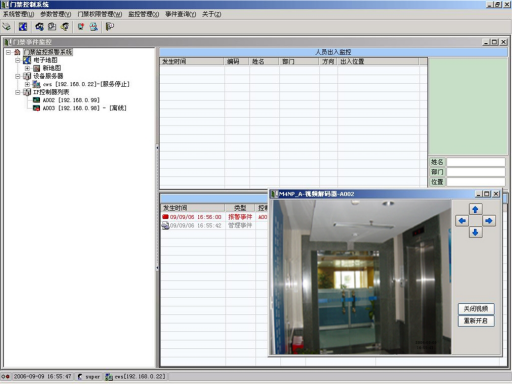
Task: Collapse the 设备服务器 tree node
Action: click(18, 76)
